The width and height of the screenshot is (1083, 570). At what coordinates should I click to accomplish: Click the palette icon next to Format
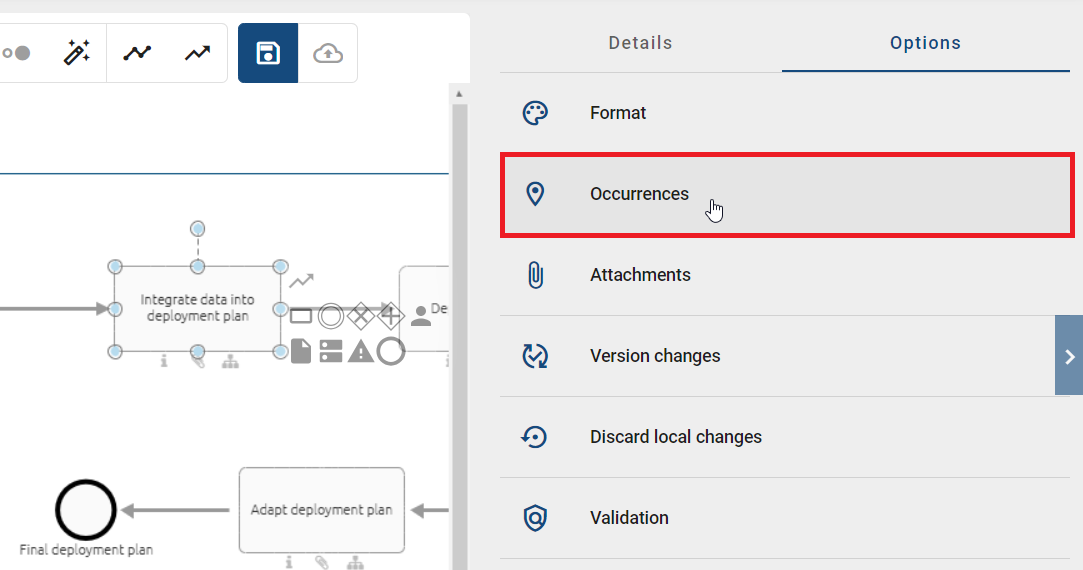coord(535,113)
